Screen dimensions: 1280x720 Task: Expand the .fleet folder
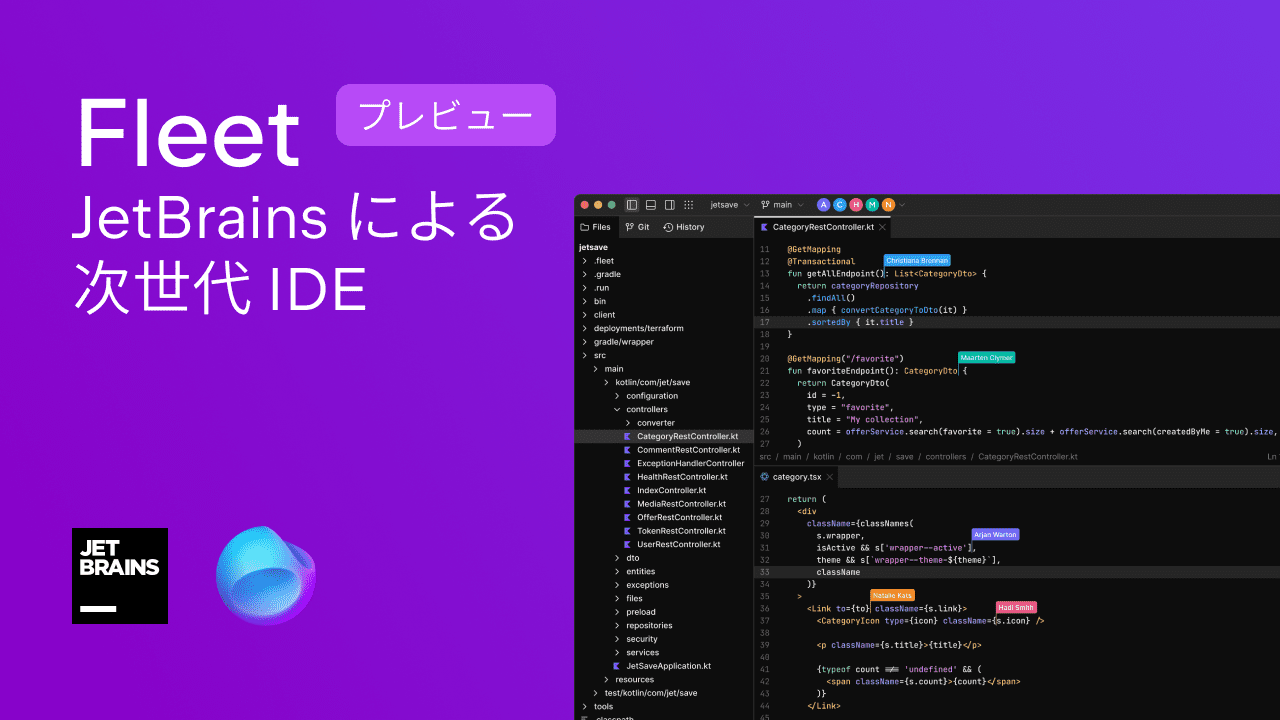tap(585, 260)
